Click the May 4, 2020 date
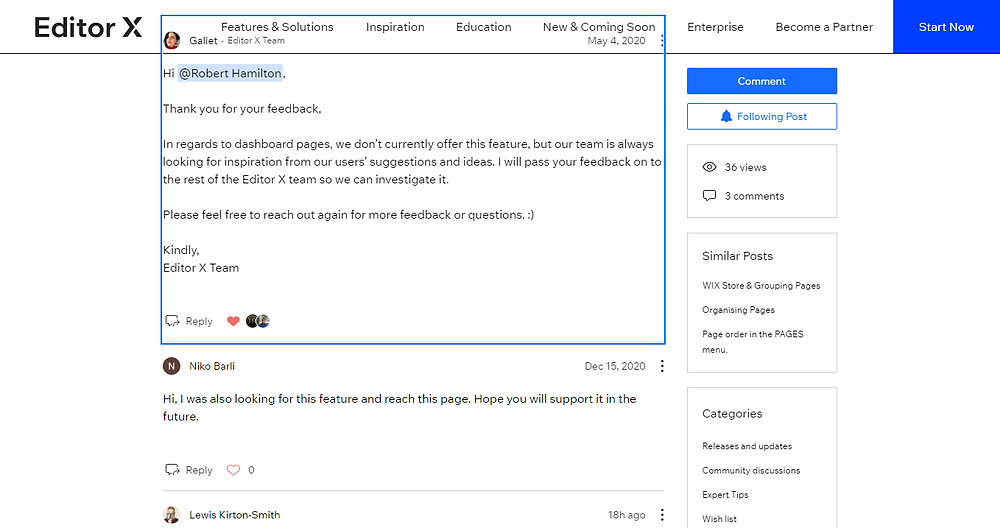Viewport: 1000px width, 528px height. tap(616, 41)
